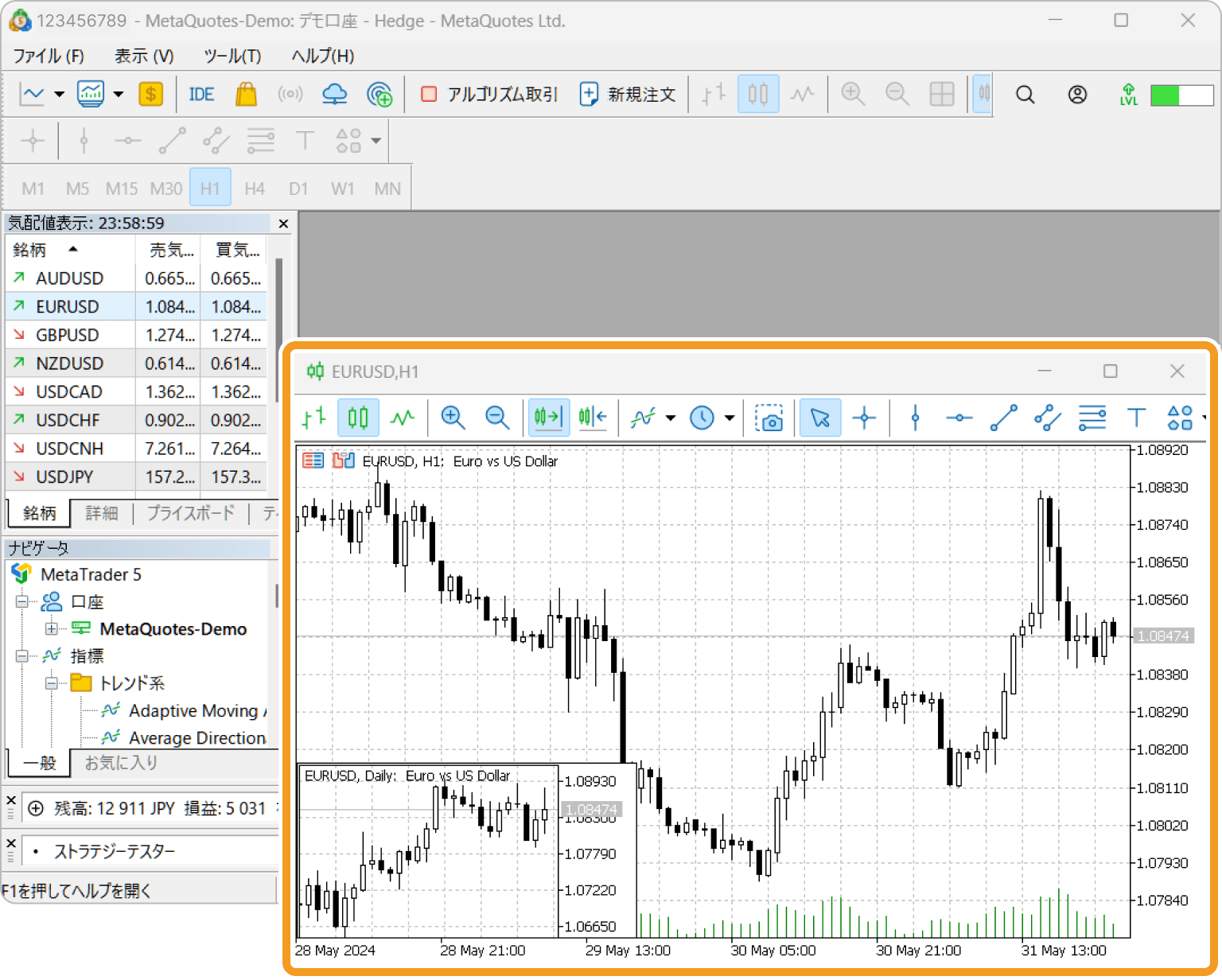Screen dimensions: 1222x980
Task: Open the chart type icon in main toolbar
Action: tap(32, 95)
